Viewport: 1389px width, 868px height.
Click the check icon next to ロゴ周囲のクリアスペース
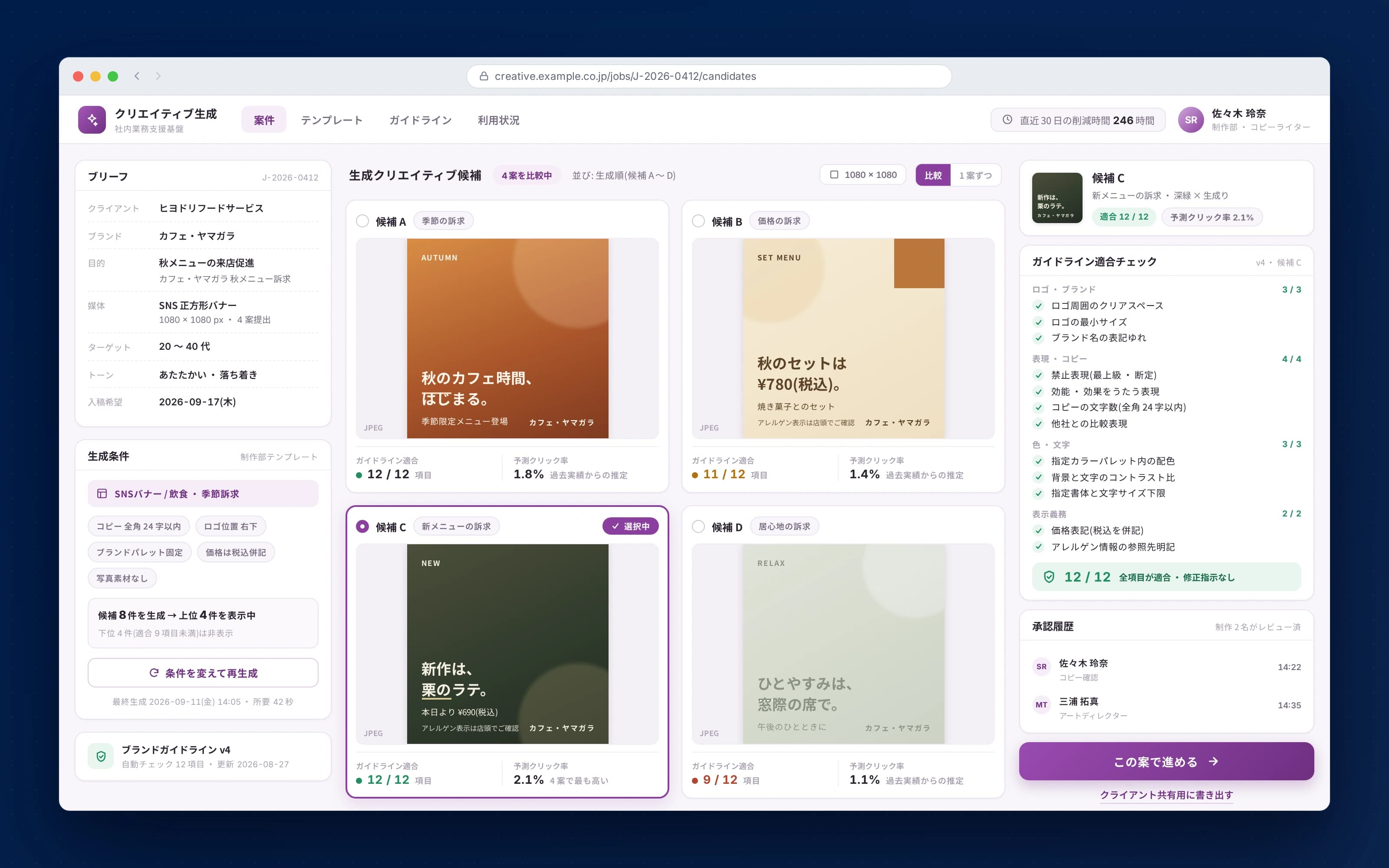tap(1038, 306)
